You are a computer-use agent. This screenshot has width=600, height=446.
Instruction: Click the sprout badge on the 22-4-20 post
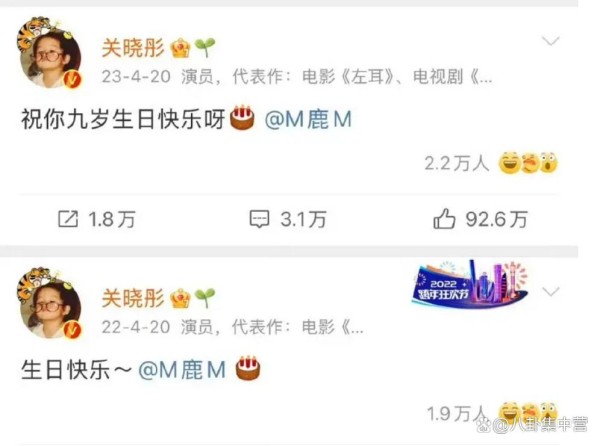point(205,298)
